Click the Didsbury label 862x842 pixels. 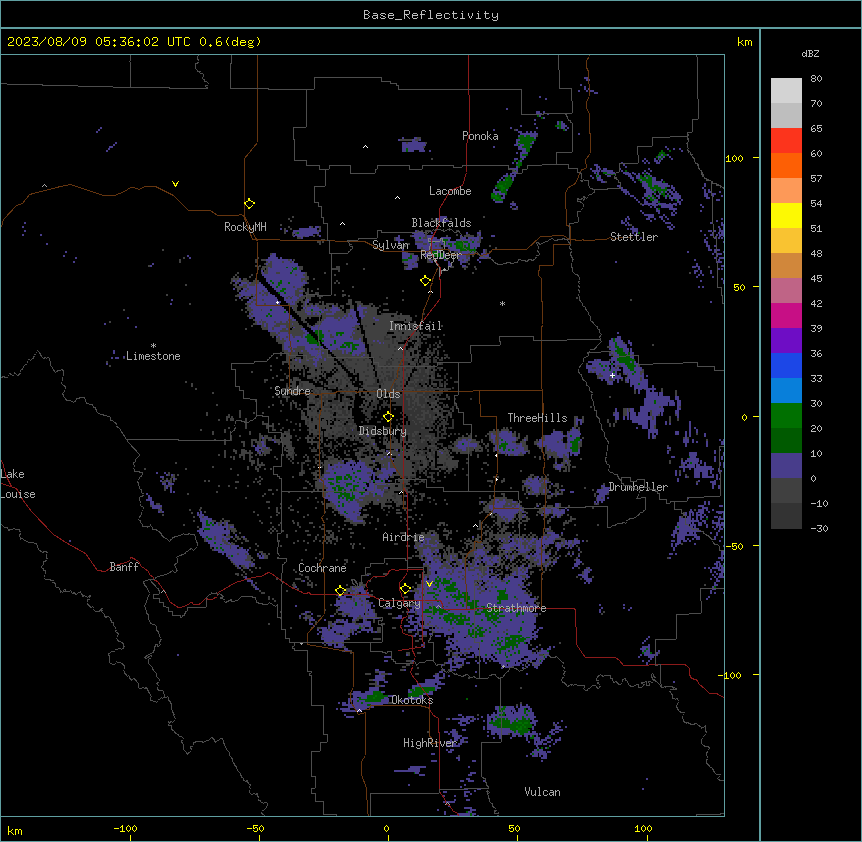click(383, 431)
